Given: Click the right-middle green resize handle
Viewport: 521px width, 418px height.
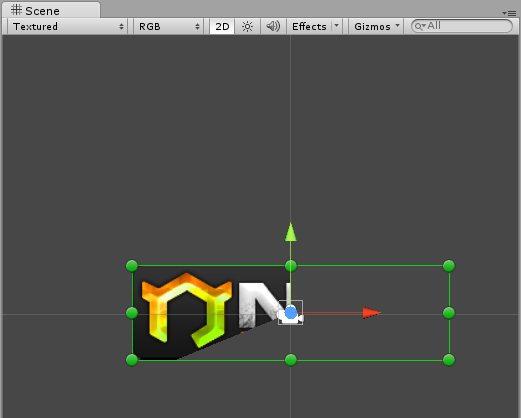Looking at the screenshot, I should tap(449, 313).
